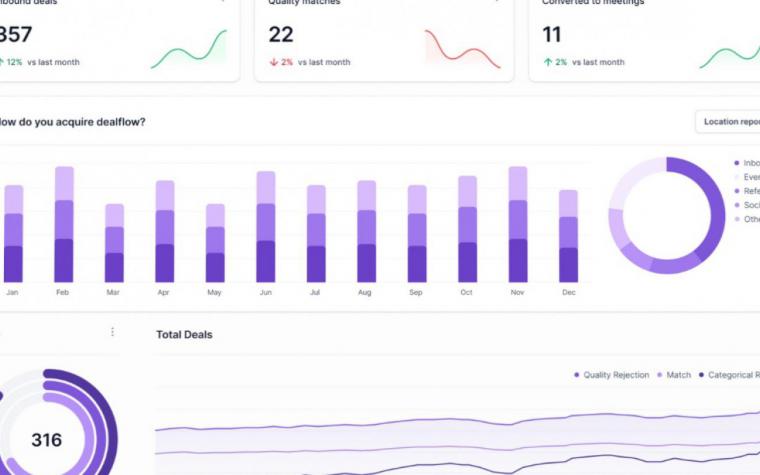Image resolution: width=760 pixels, height=475 pixels.
Task: Click the Apr axis label
Action: 163,292
